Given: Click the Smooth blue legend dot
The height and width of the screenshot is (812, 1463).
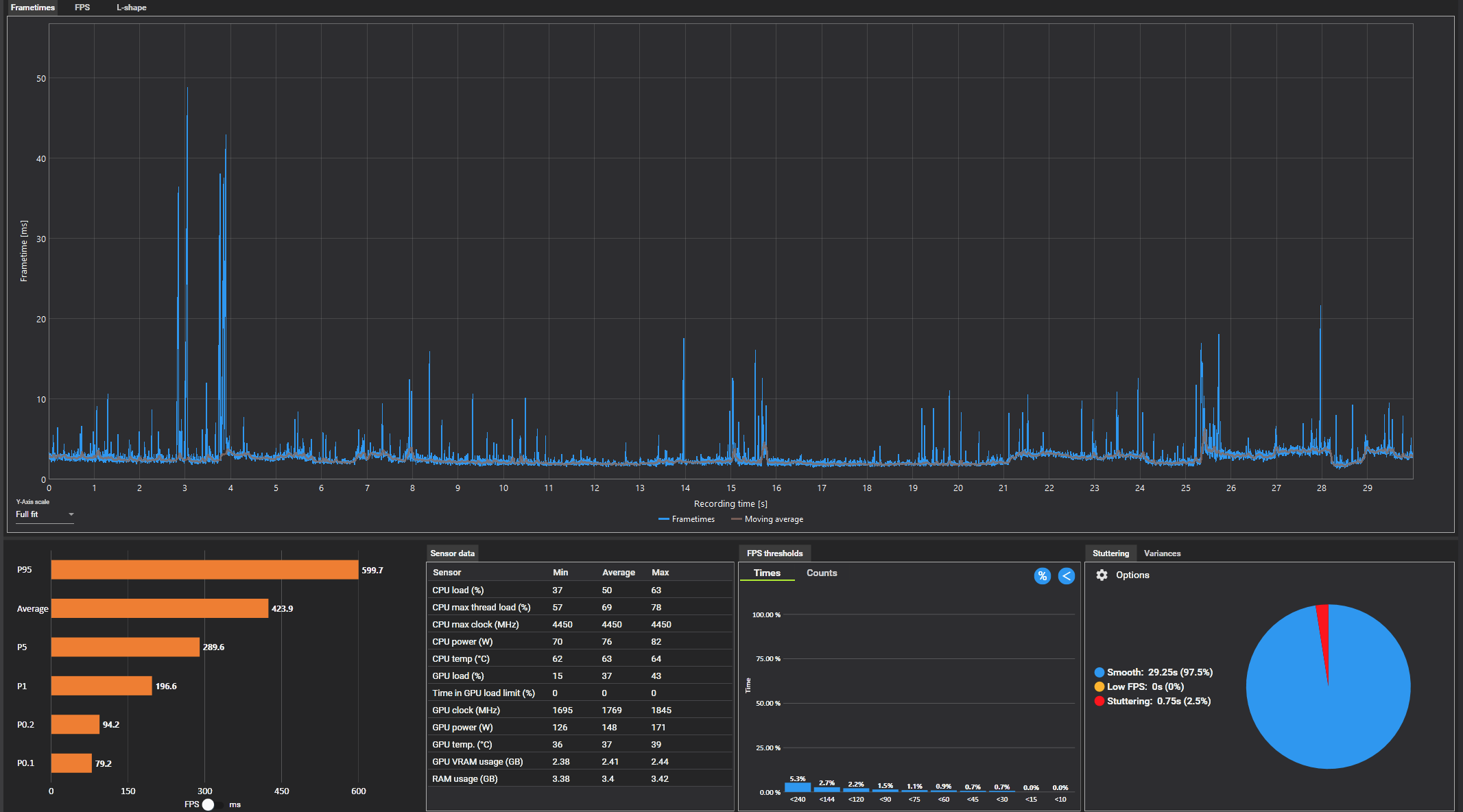Looking at the screenshot, I should [1099, 672].
